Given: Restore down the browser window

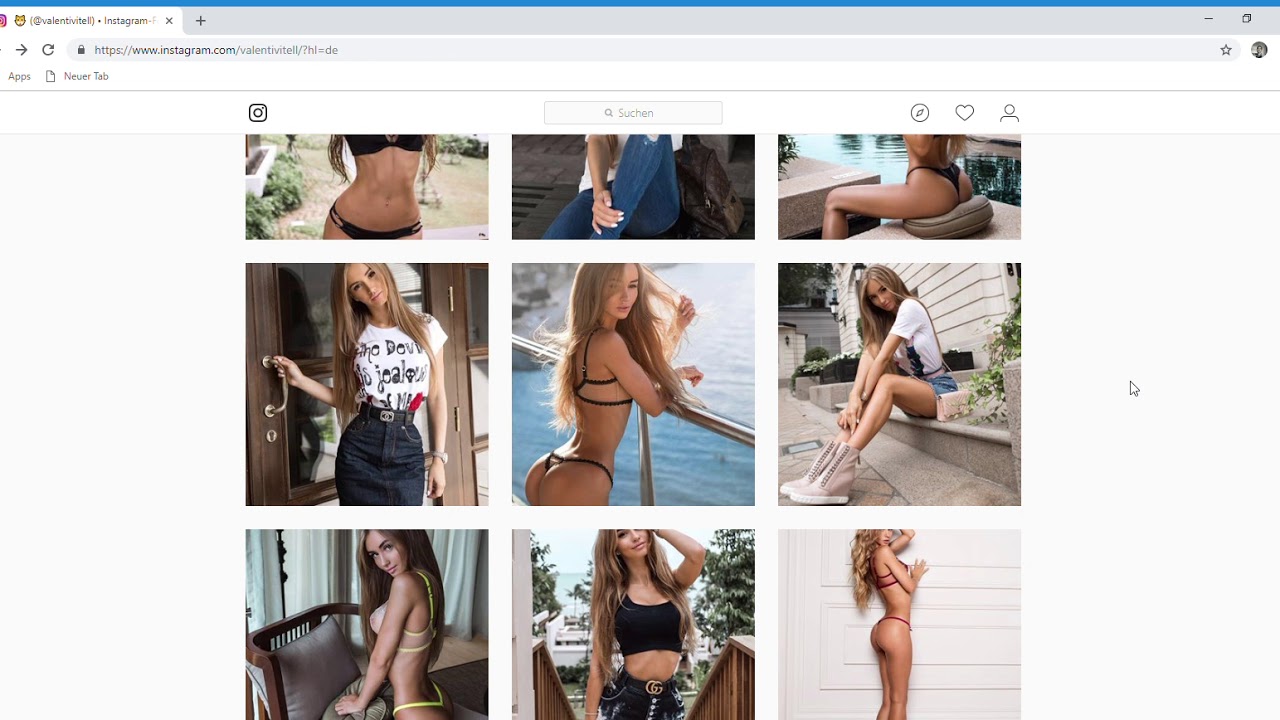Looking at the screenshot, I should coord(1246,19).
